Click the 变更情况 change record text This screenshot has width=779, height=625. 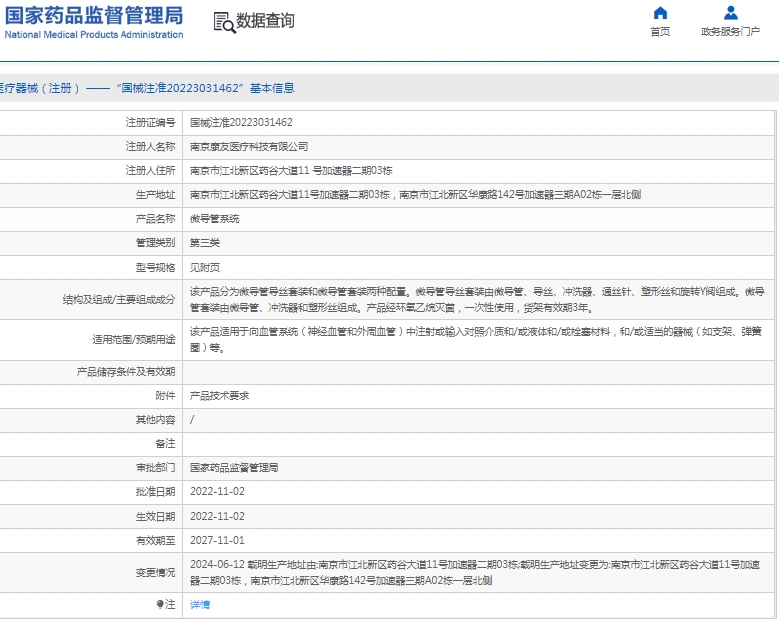point(474,572)
